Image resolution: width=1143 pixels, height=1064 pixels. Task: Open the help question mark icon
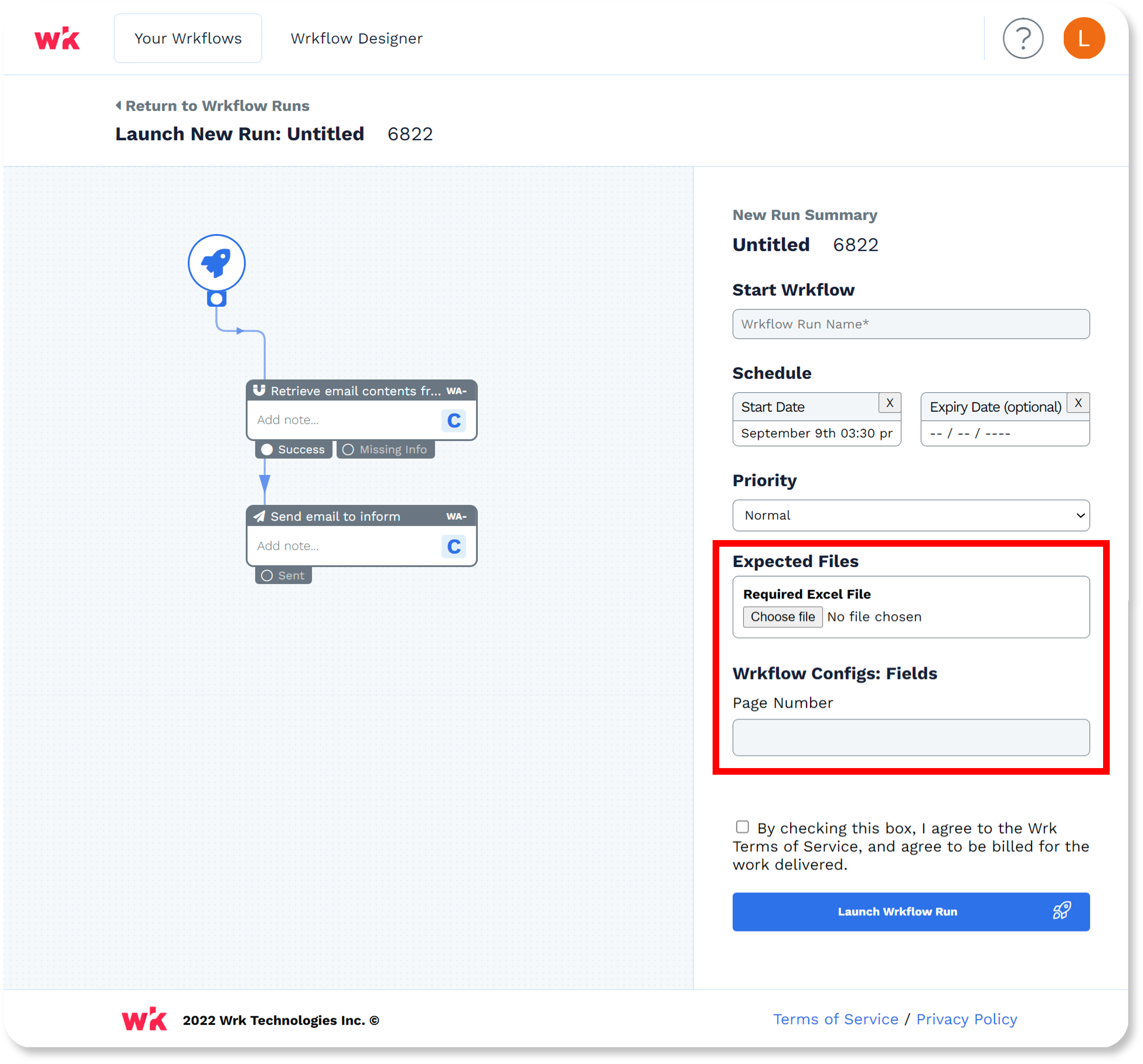[x=1022, y=38]
